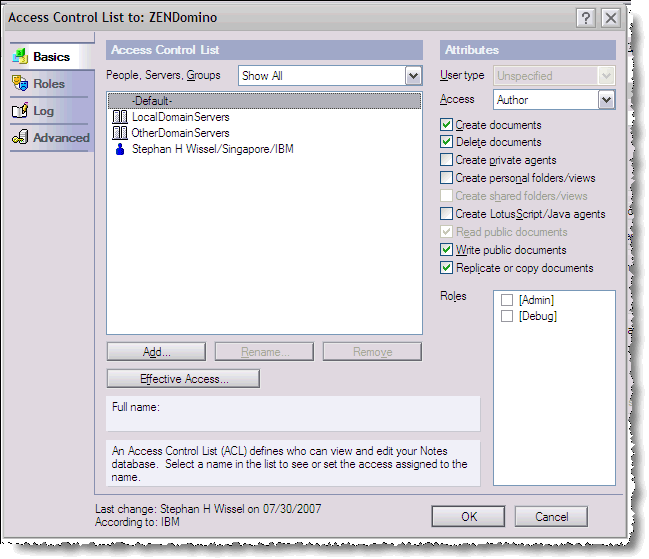Open the Show All filter dropdown
The height and width of the screenshot is (559, 649).
pyautogui.click(x=413, y=76)
